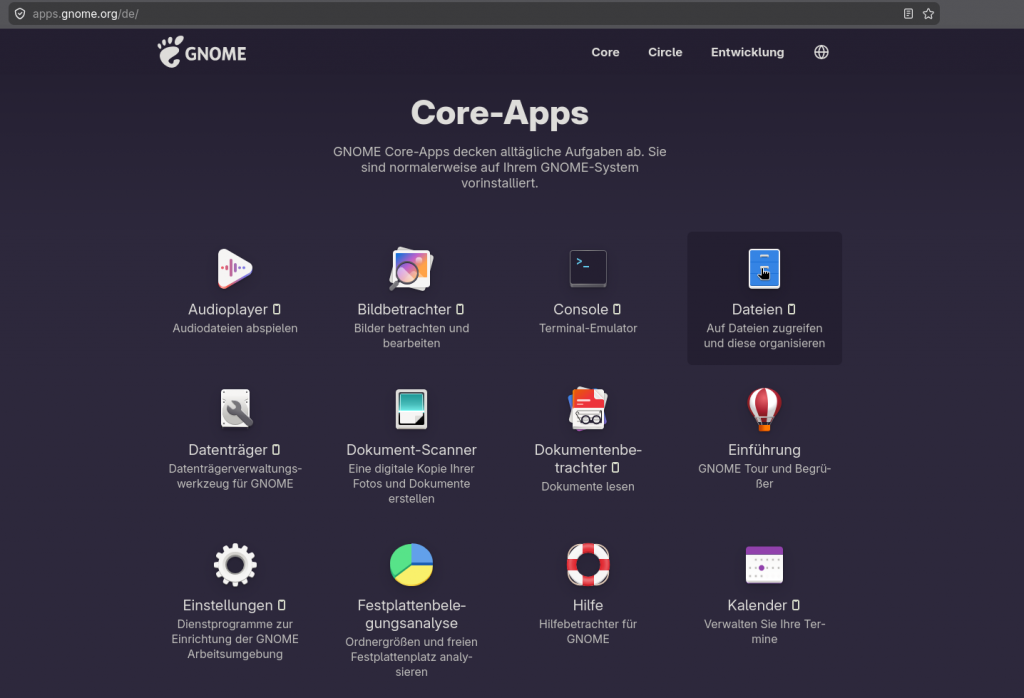Open the Dokumentenbetrachter app icon
Viewport: 1024px width, 698px height.
click(588, 409)
